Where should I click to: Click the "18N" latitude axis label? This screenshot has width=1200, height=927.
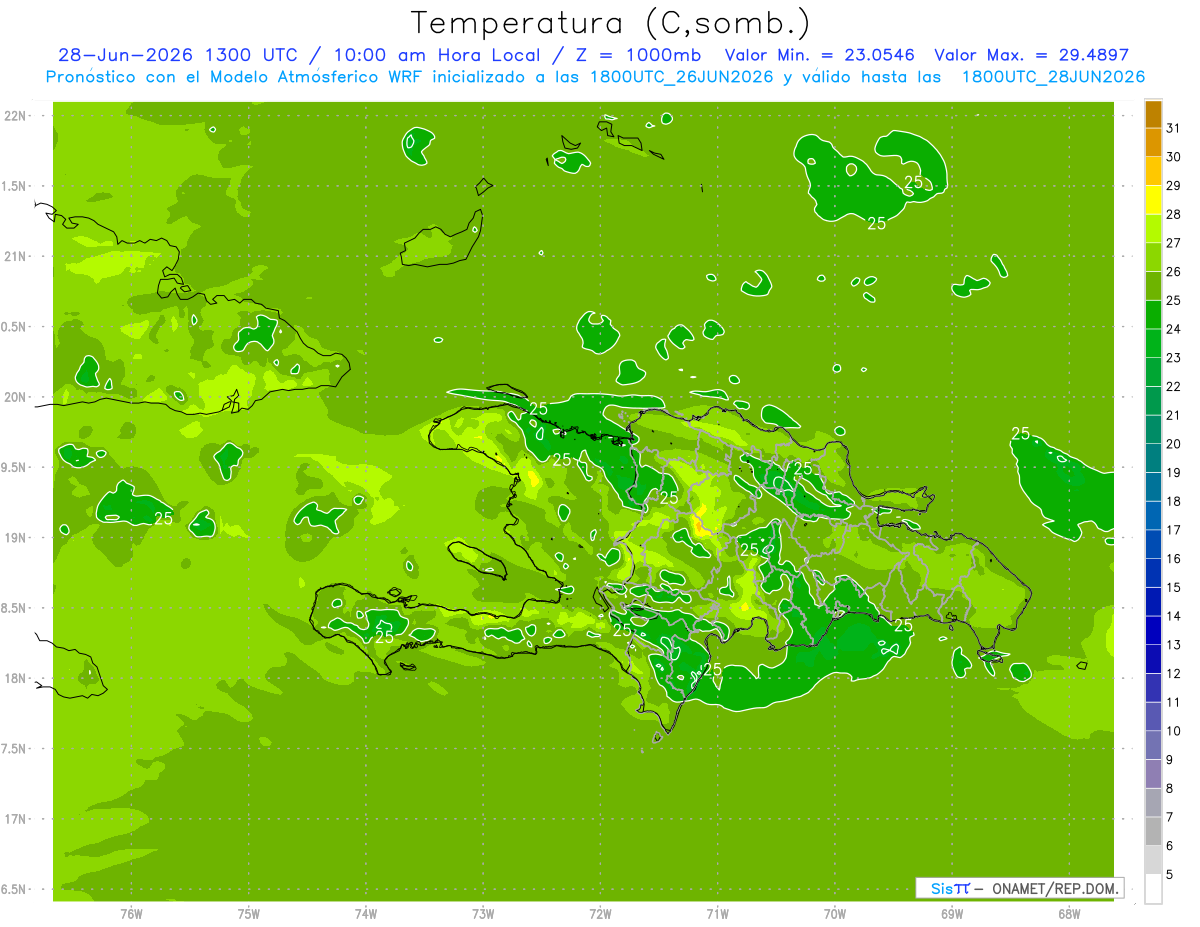coord(15,678)
